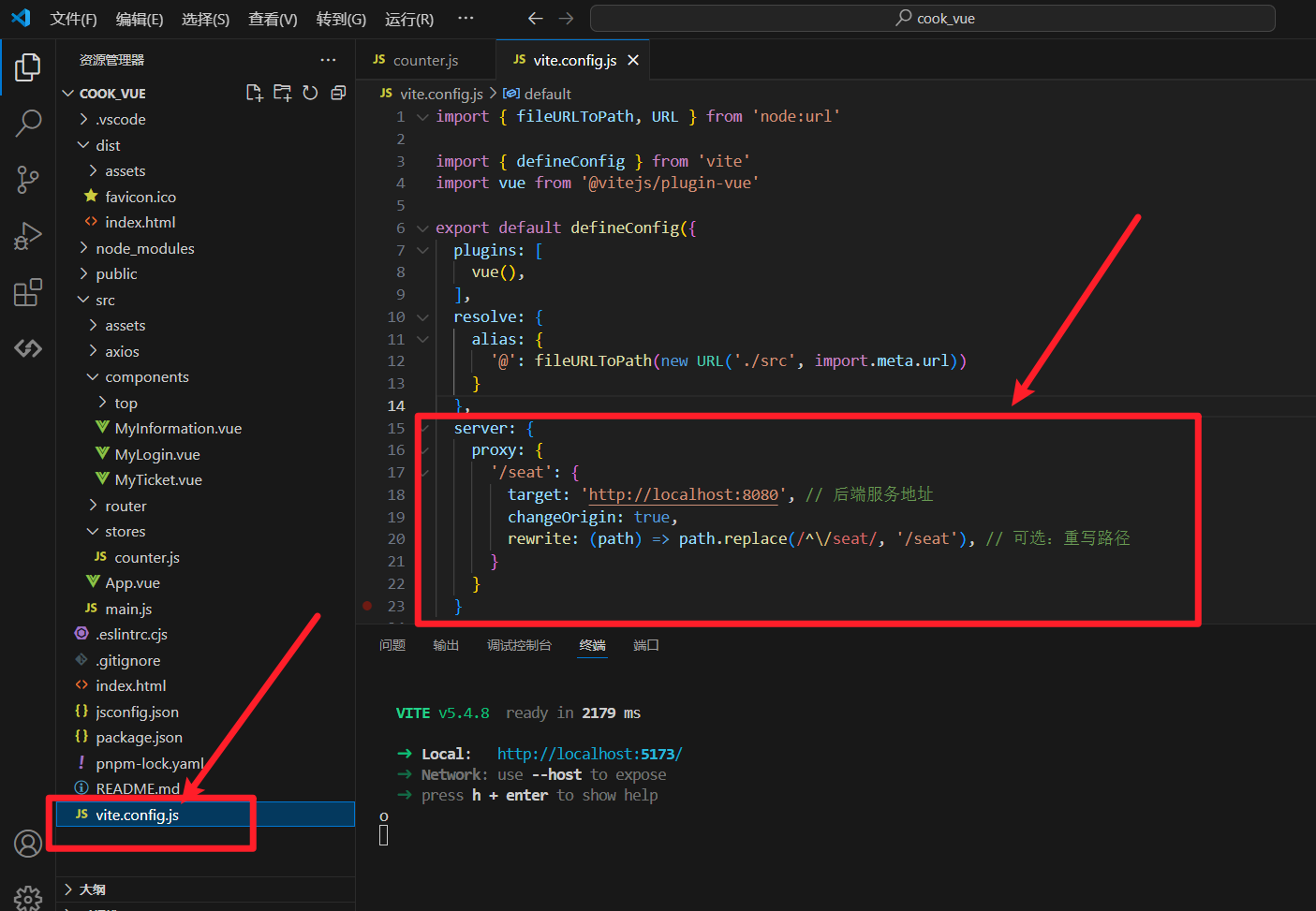Image resolution: width=1316 pixels, height=911 pixels.
Task: Open the 选择(S) menu
Action: (205, 19)
